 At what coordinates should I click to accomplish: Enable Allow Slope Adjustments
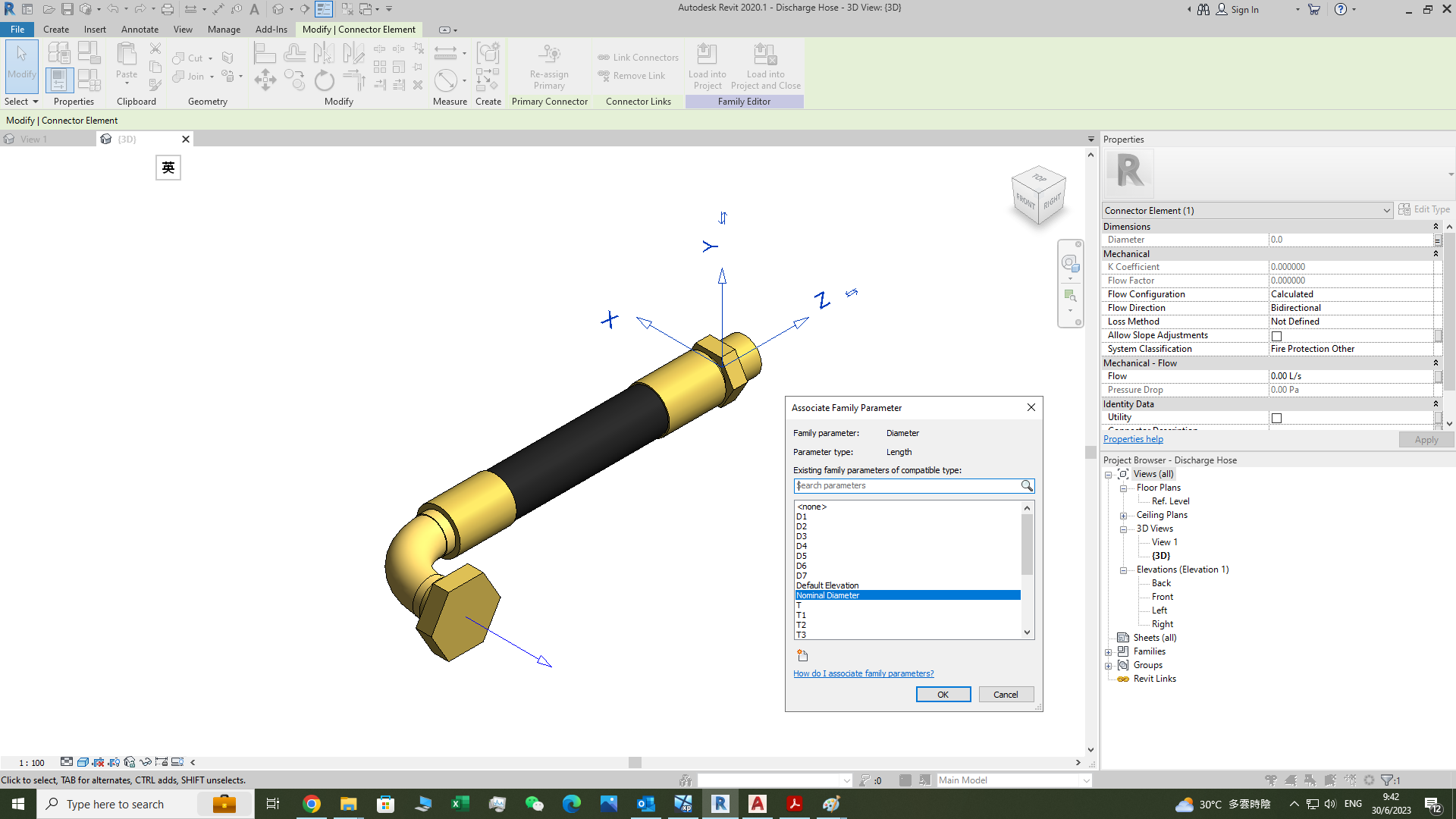[1276, 335]
